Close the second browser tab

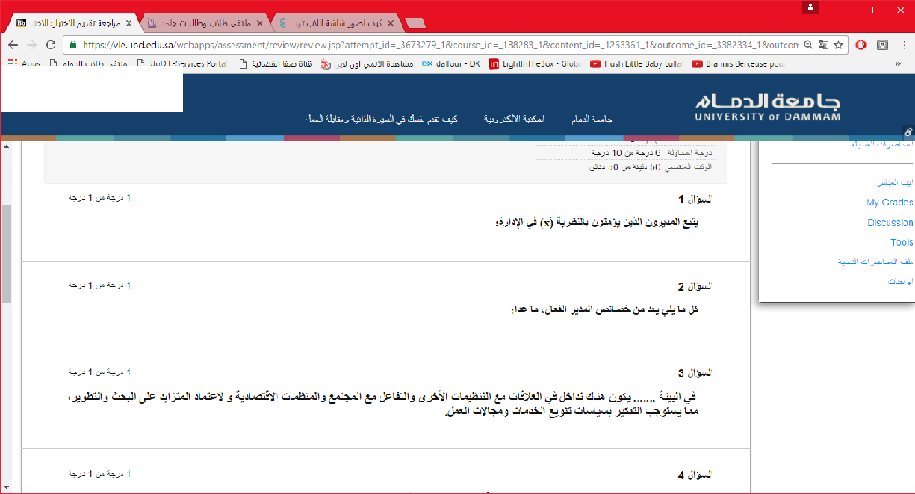click(x=260, y=23)
